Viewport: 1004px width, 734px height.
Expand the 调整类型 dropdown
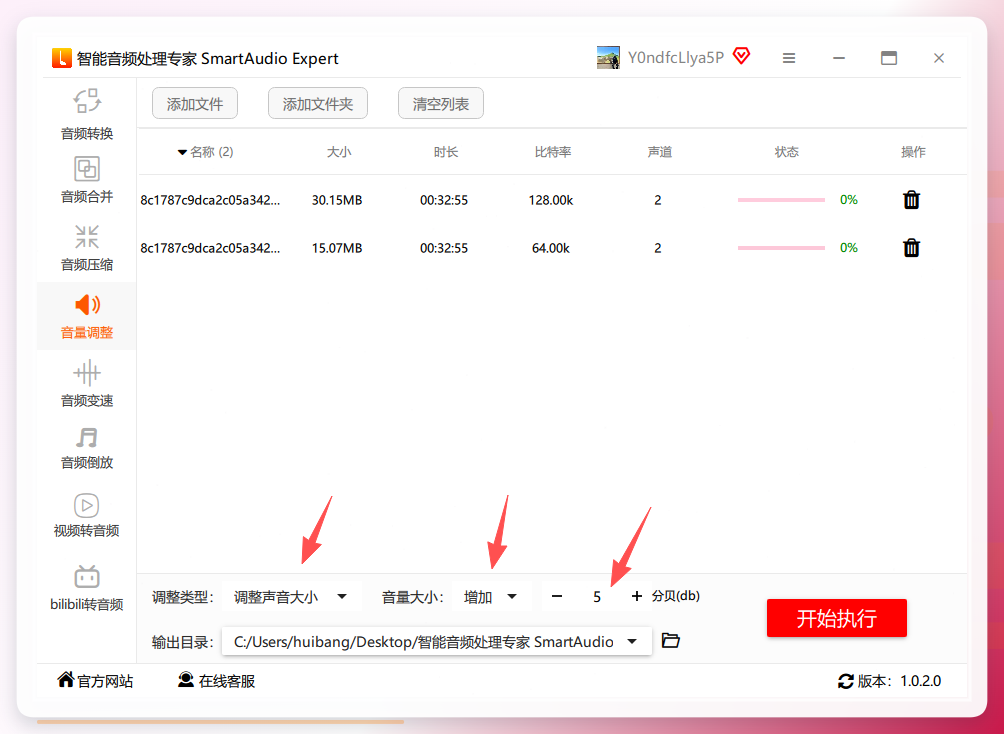[x=292, y=597]
